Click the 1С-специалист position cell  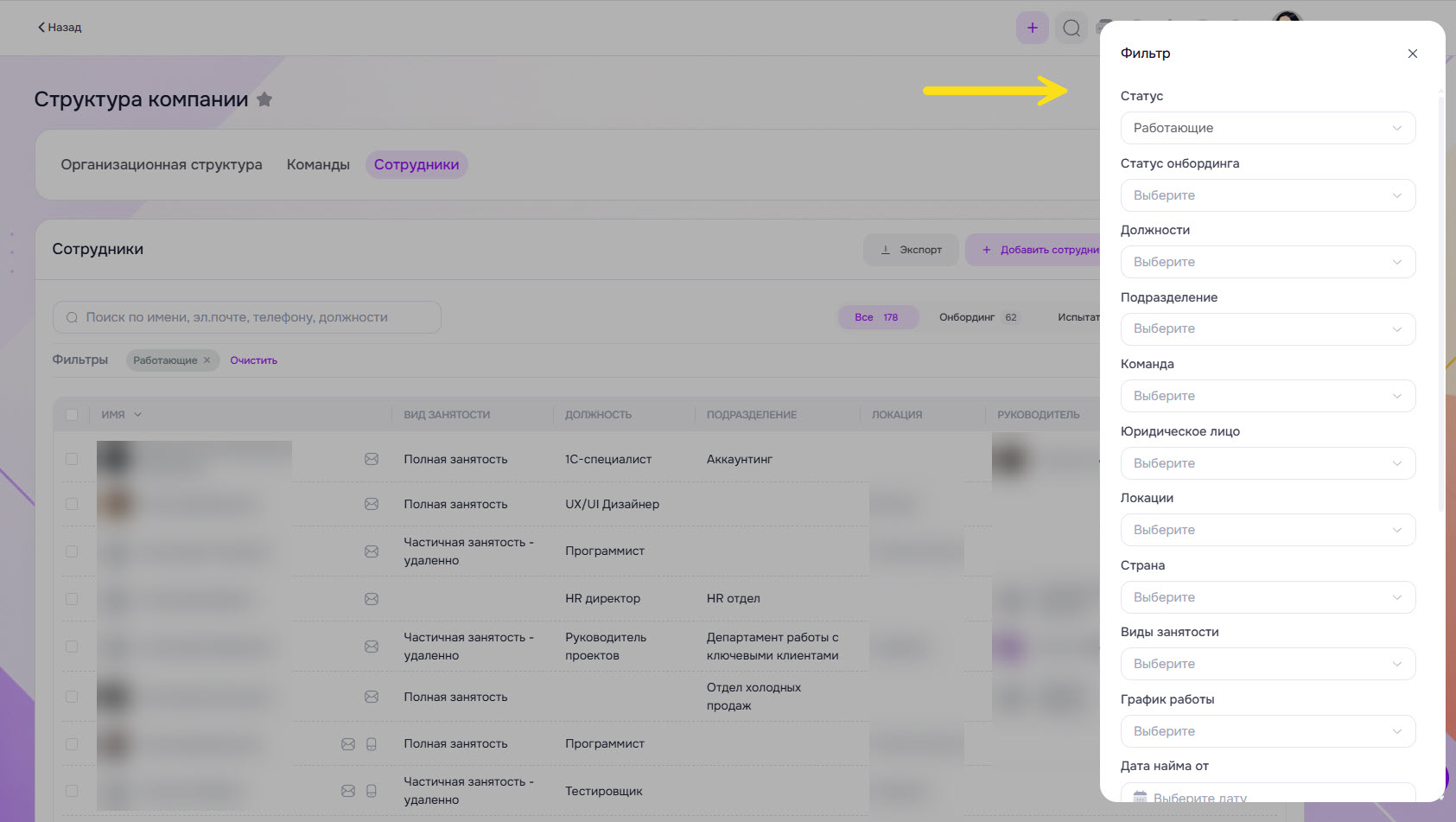(x=608, y=459)
